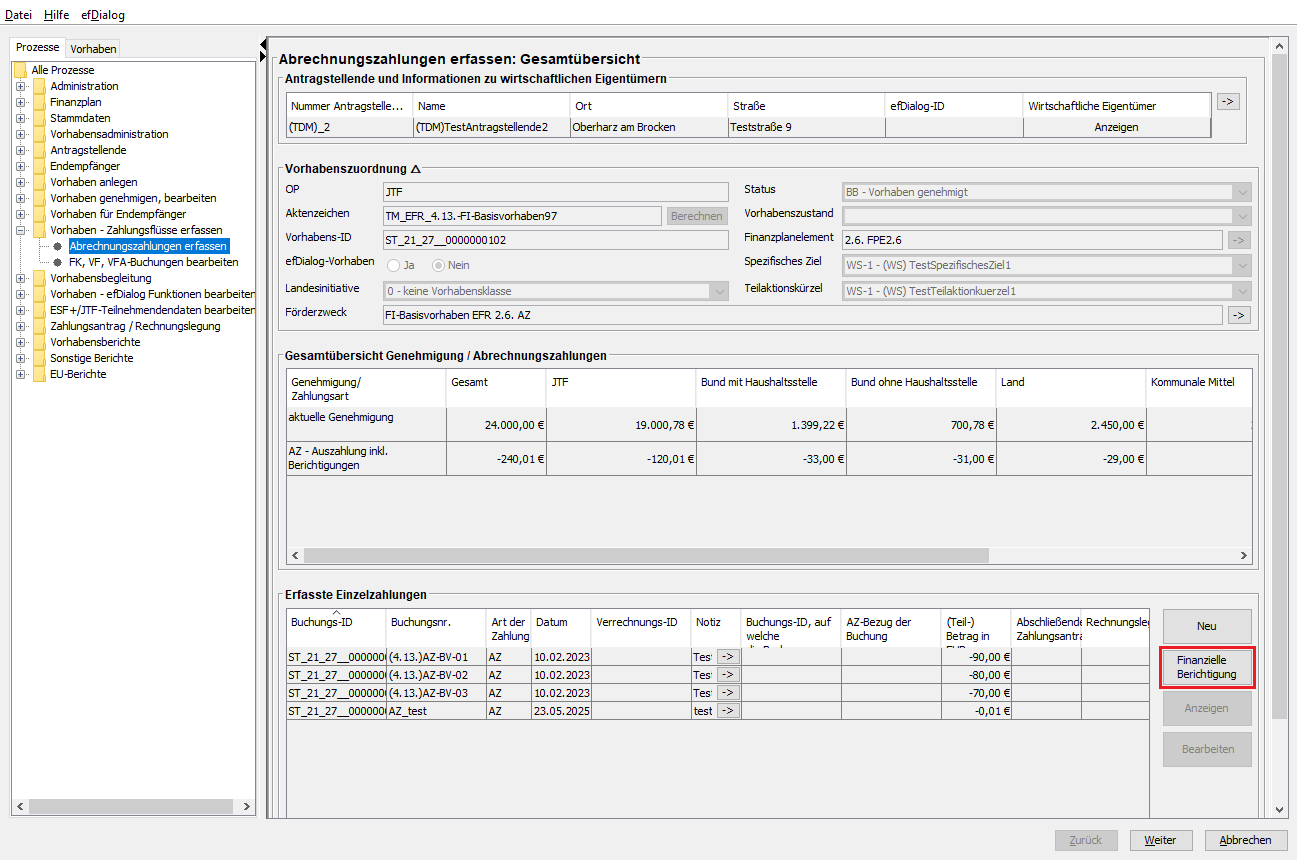This screenshot has height=860, width=1297.
Task: Switch to the Vorhaben tab
Action: pos(93,49)
